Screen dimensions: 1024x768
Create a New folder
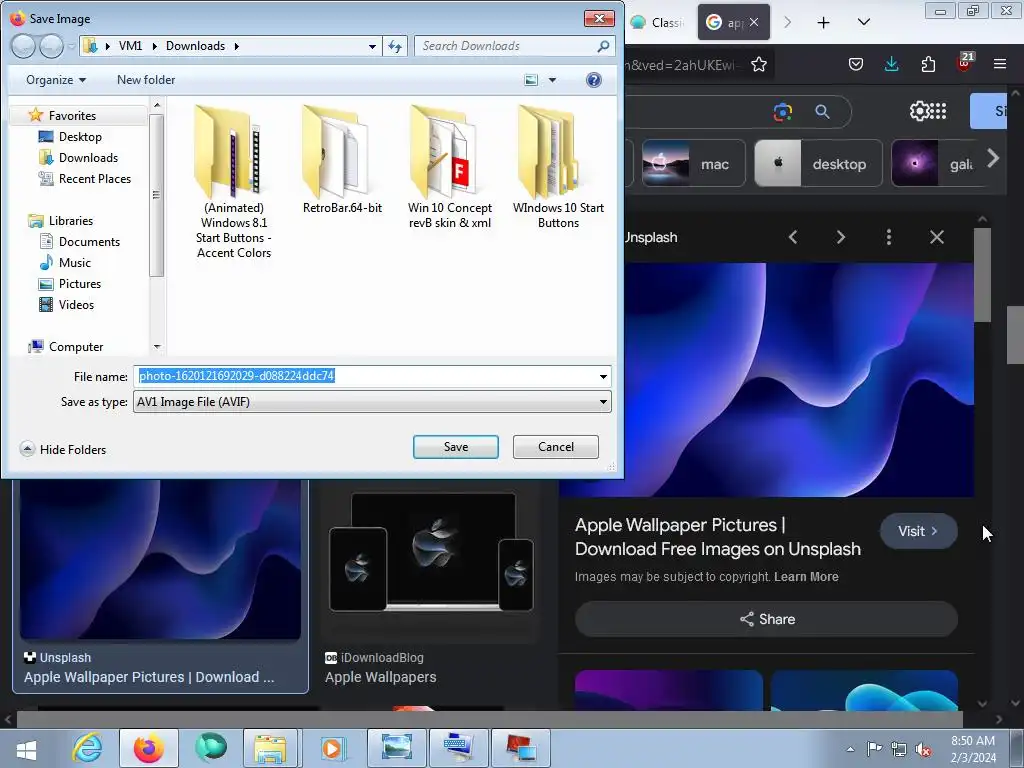pyautogui.click(x=146, y=80)
